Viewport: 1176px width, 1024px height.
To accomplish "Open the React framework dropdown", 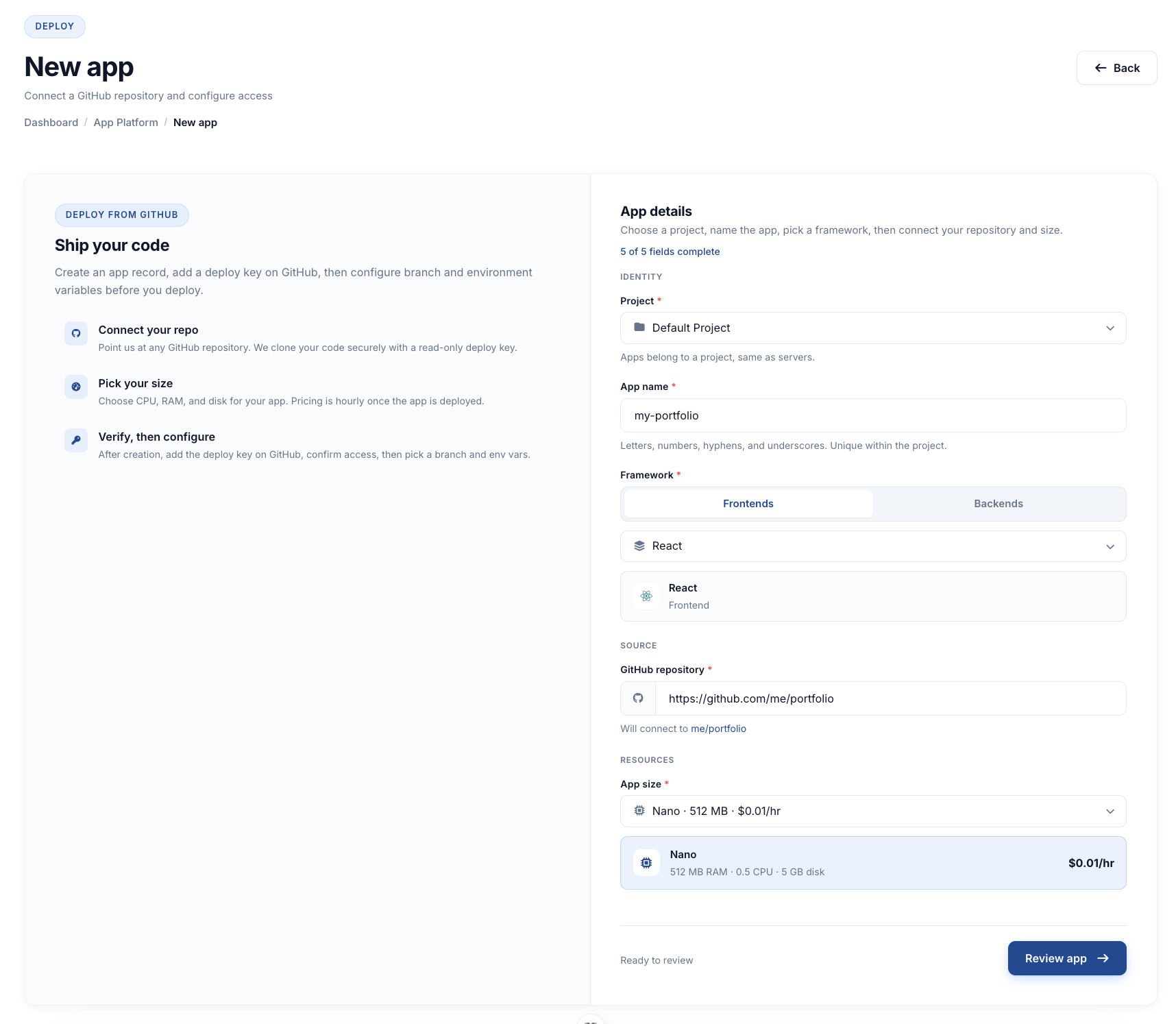I will click(873, 546).
